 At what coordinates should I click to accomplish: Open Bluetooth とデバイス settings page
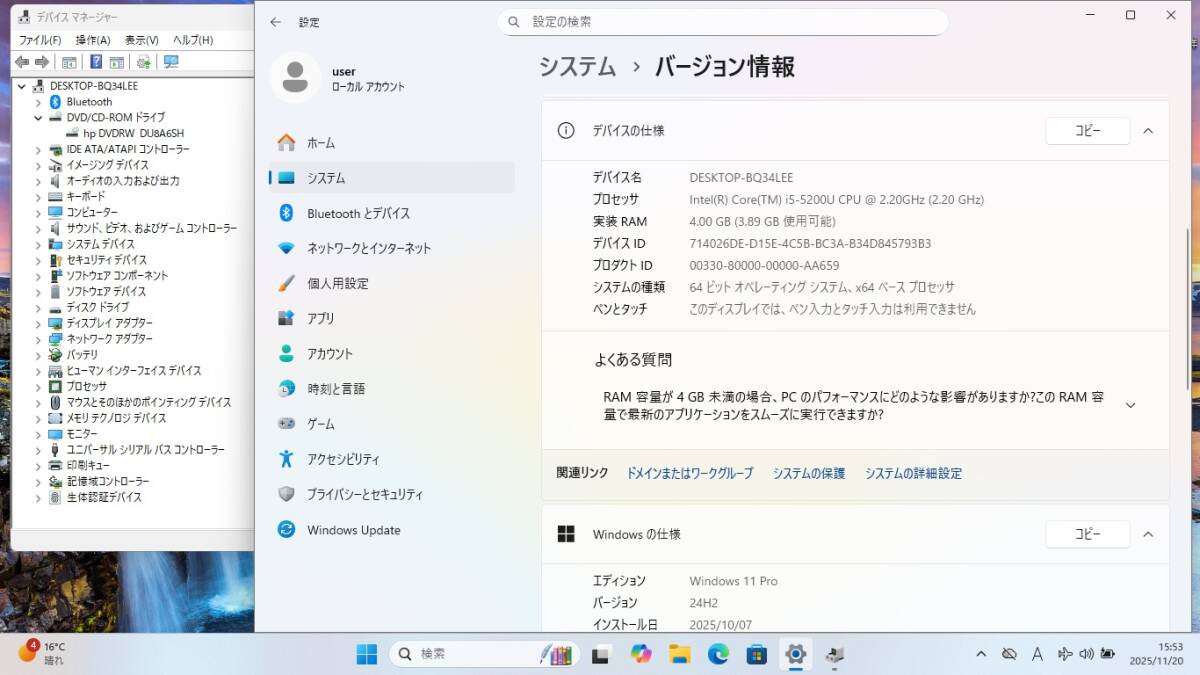(358, 213)
